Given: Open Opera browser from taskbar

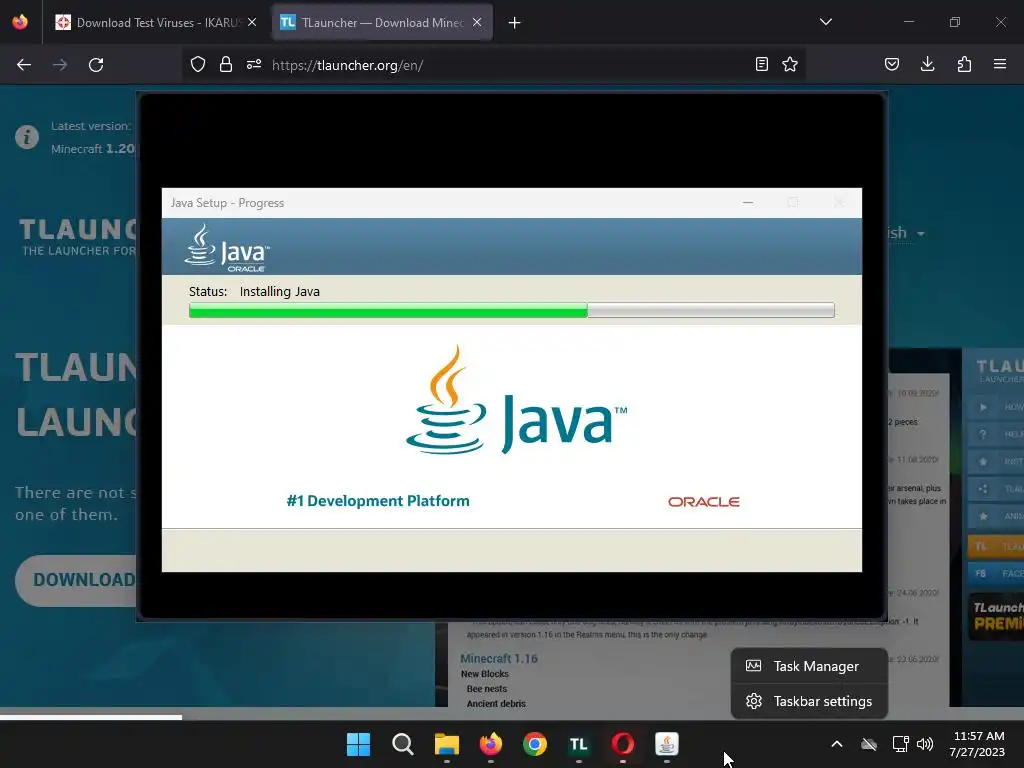Looking at the screenshot, I should [x=622, y=744].
